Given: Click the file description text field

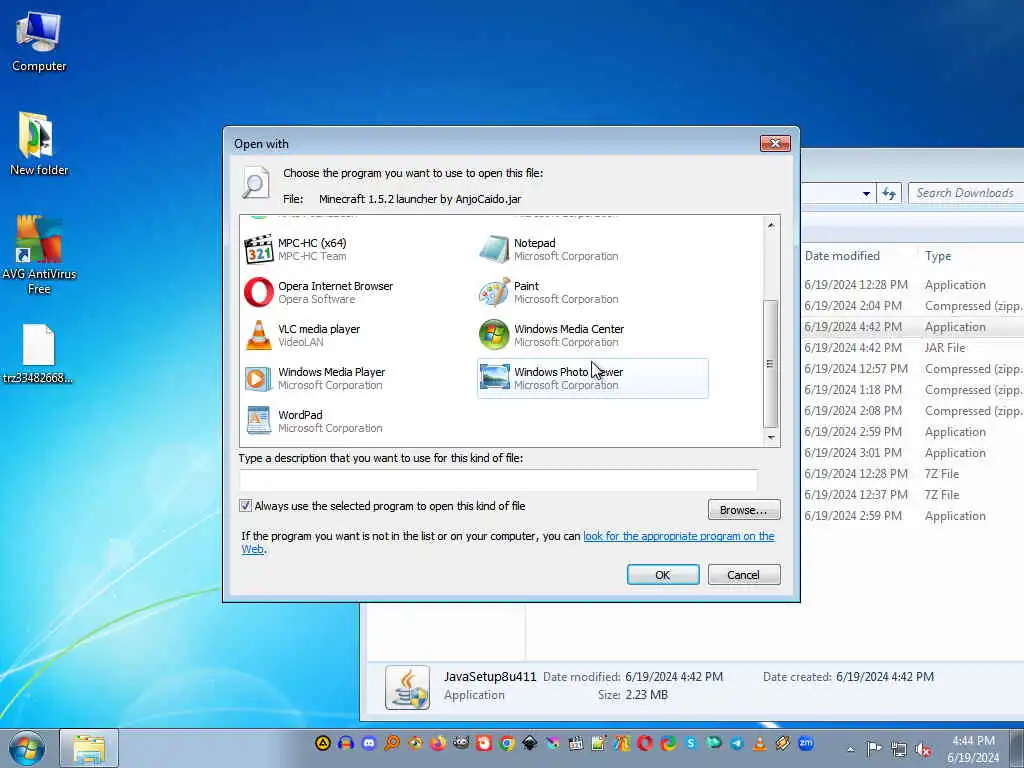Looking at the screenshot, I should (498, 480).
